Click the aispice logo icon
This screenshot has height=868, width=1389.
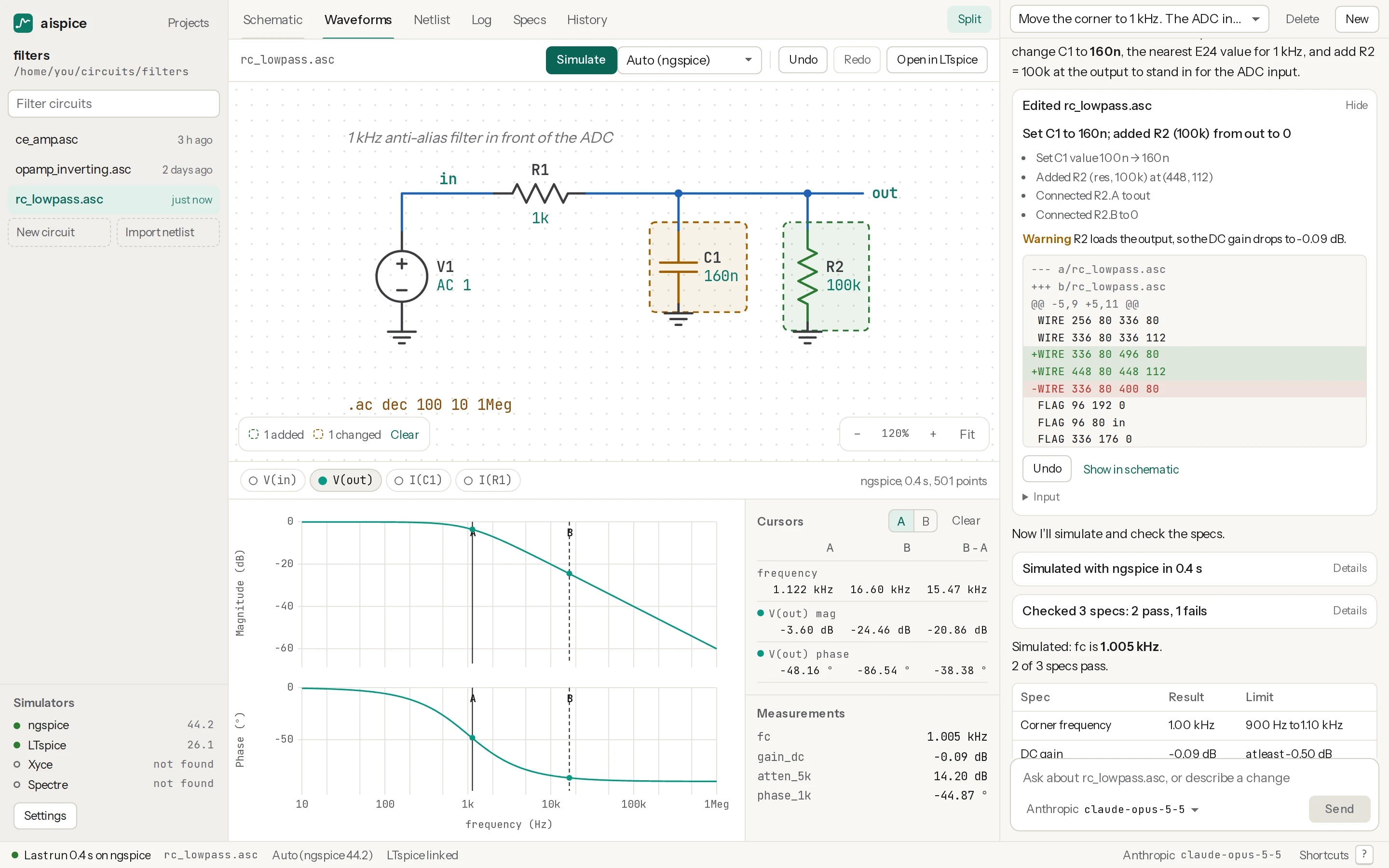(x=23, y=23)
